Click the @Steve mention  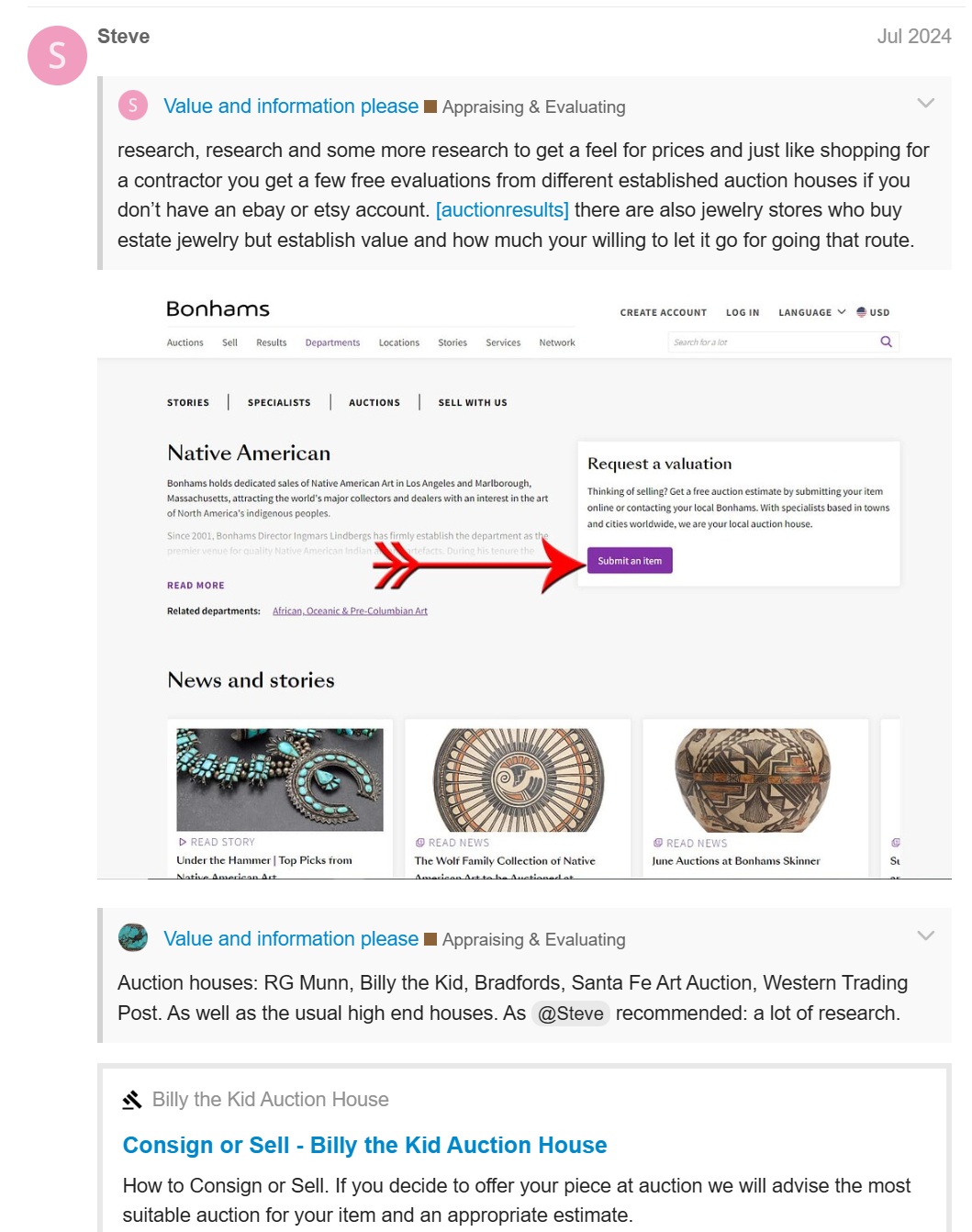[x=570, y=1014]
